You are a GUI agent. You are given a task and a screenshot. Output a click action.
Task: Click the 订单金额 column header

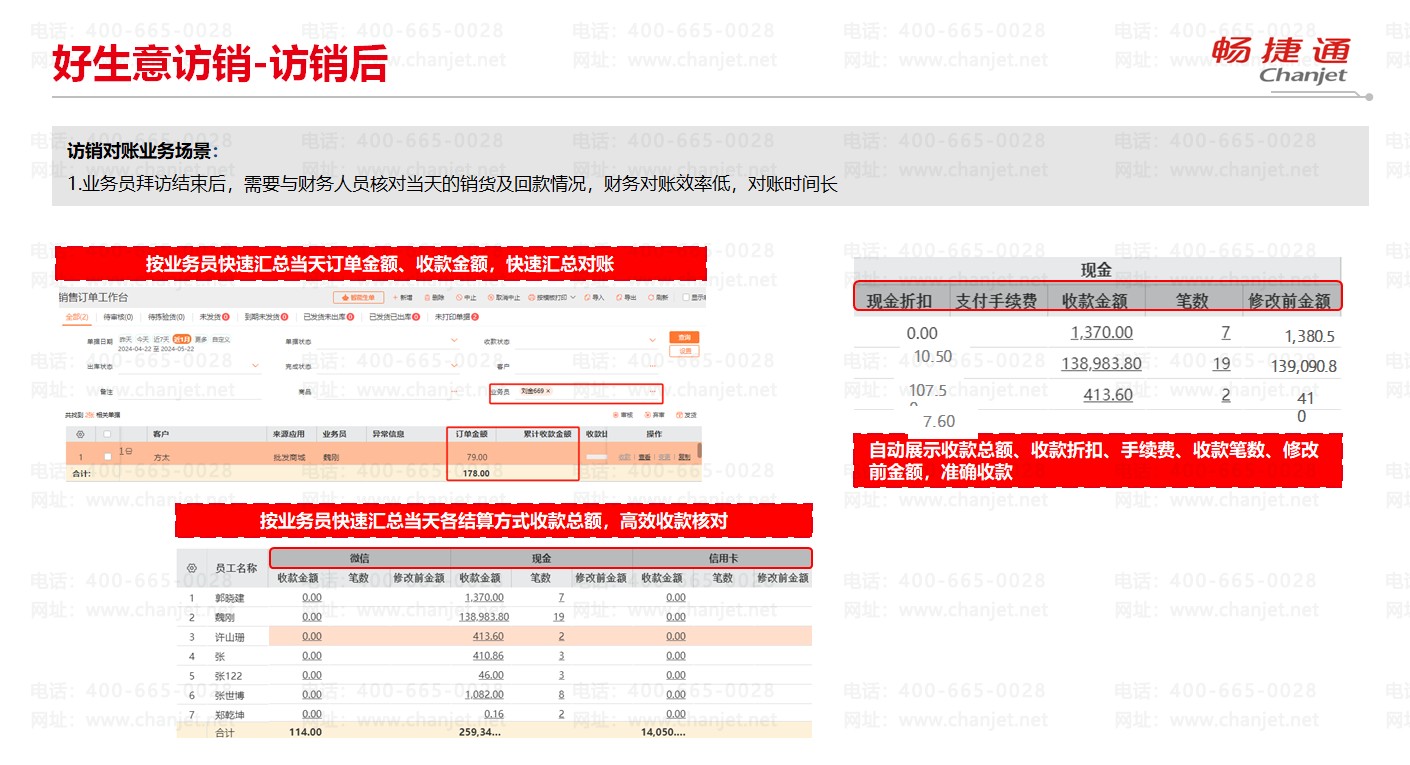(471, 434)
